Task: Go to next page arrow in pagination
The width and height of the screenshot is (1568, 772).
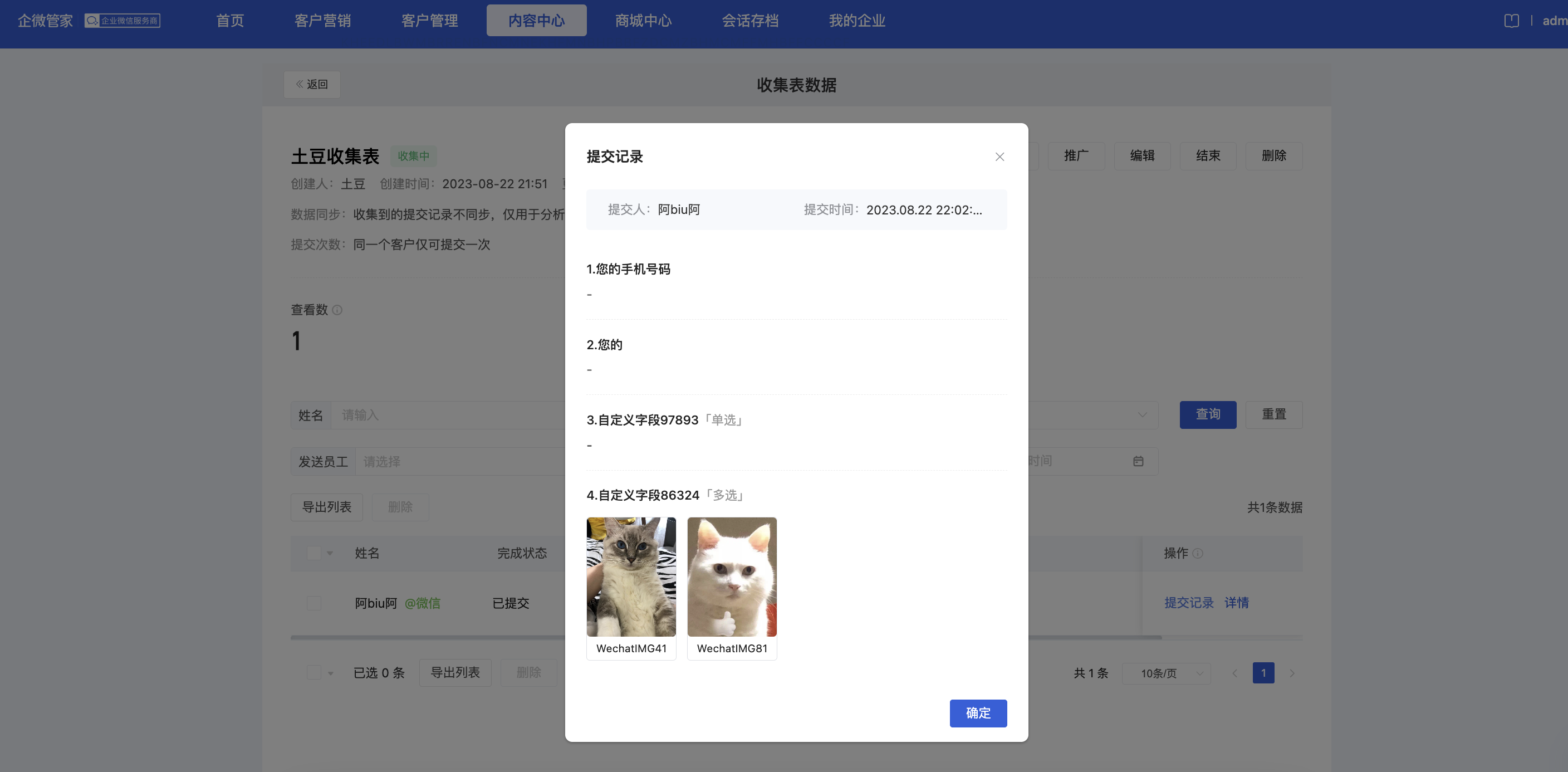Action: pos(1292,673)
